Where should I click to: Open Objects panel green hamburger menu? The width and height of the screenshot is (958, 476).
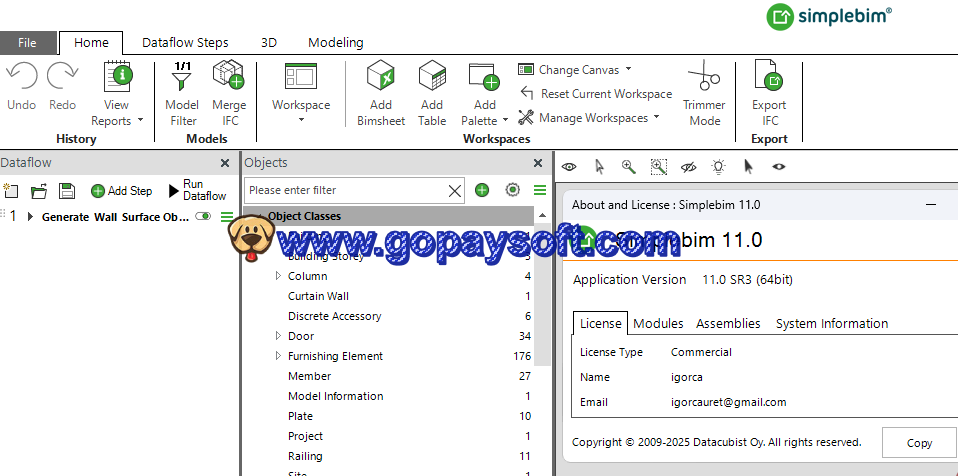(540, 190)
